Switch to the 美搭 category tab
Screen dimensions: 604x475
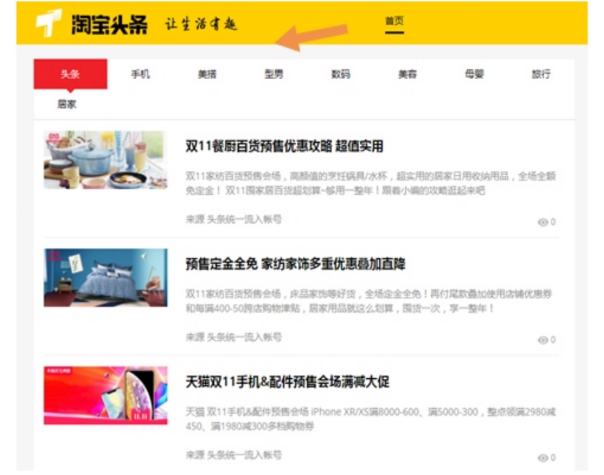tap(207, 74)
